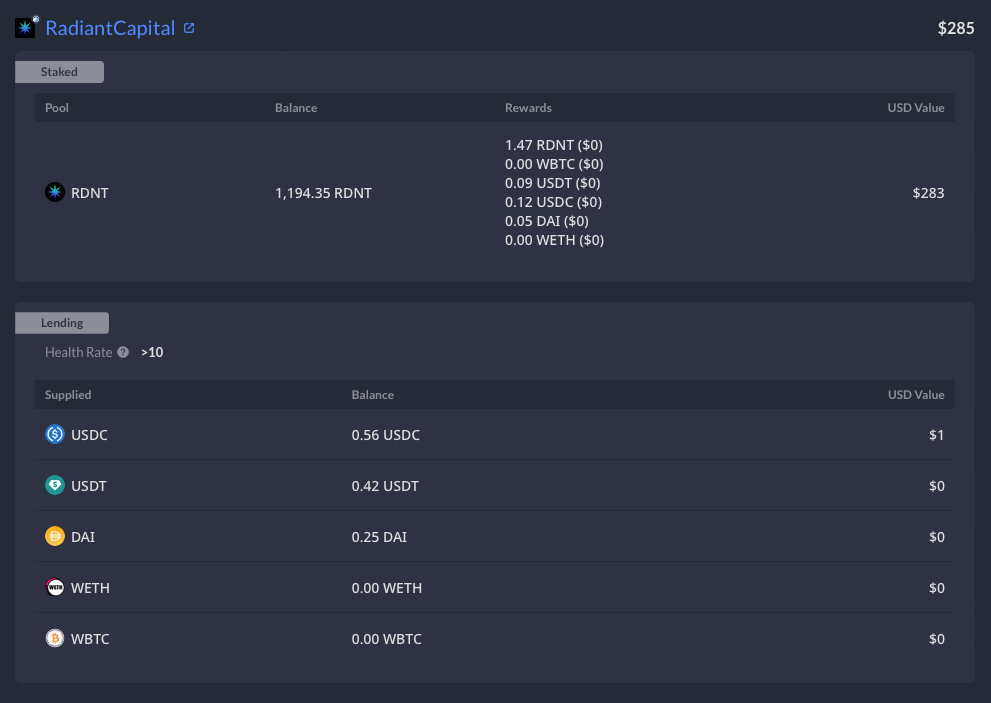
Task: Click the $0 value in USDT row
Action: point(937,486)
